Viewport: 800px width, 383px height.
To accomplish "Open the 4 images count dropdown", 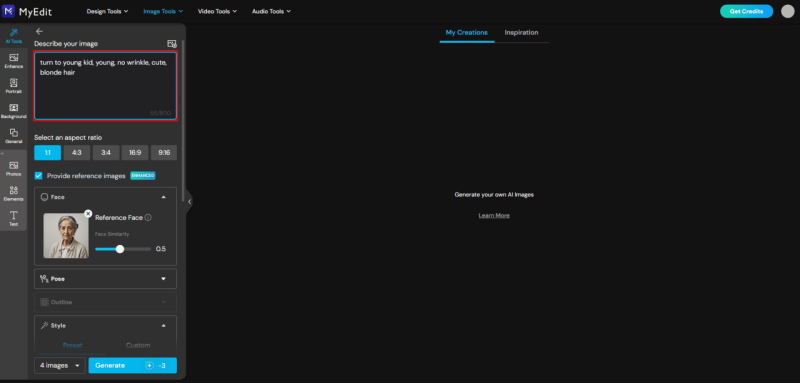I will 60,365.
